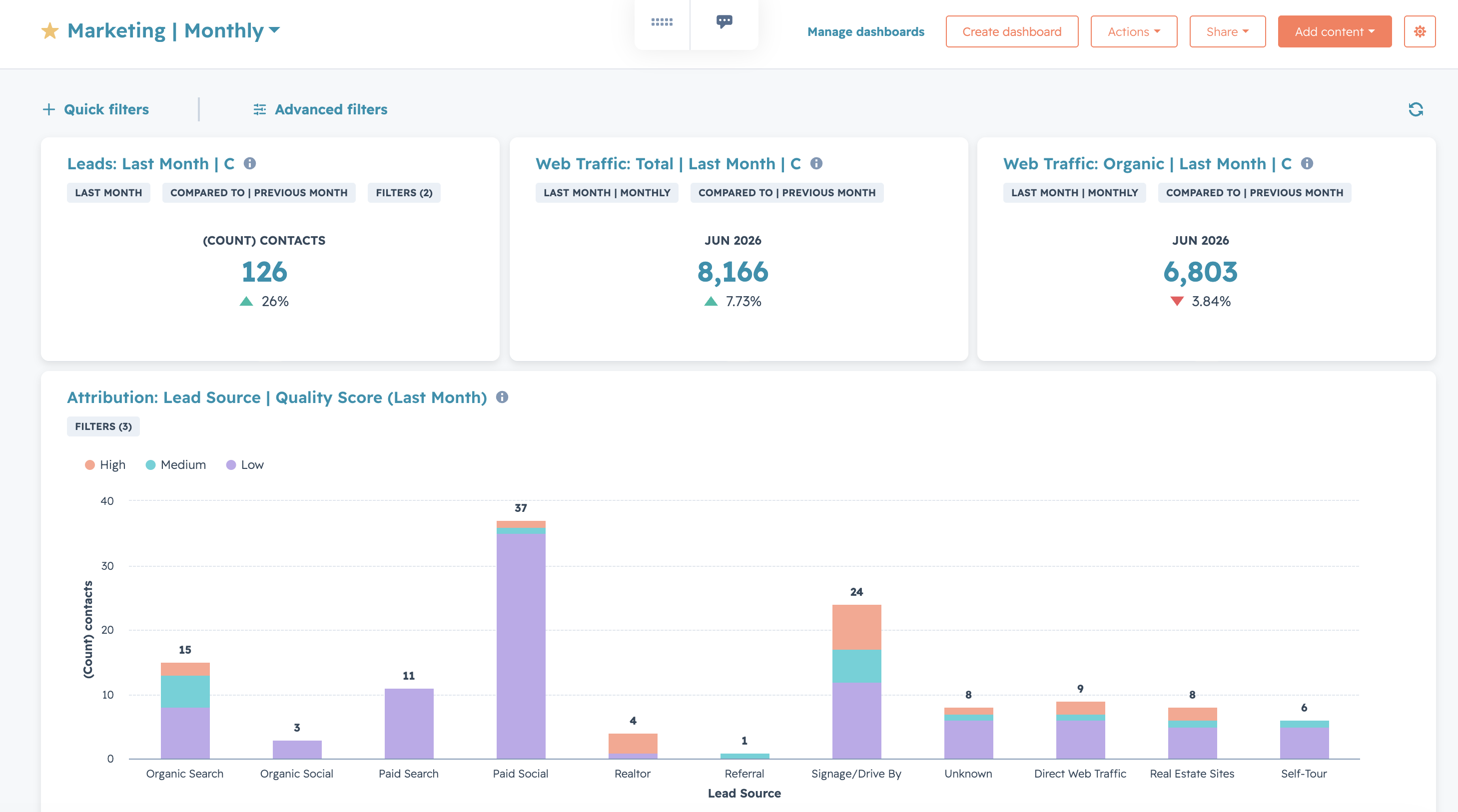The height and width of the screenshot is (812, 1458).
Task: Click the 8,166 web traffic total value
Action: (733, 272)
